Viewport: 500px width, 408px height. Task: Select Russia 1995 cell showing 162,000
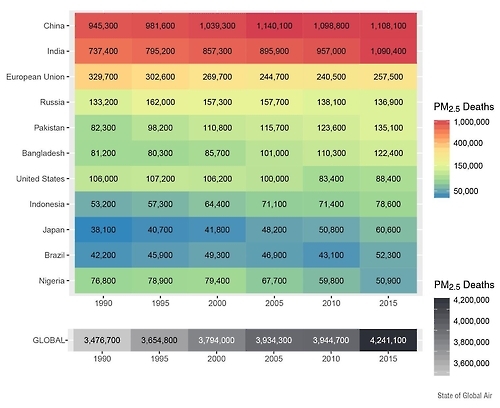pyautogui.click(x=160, y=102)
